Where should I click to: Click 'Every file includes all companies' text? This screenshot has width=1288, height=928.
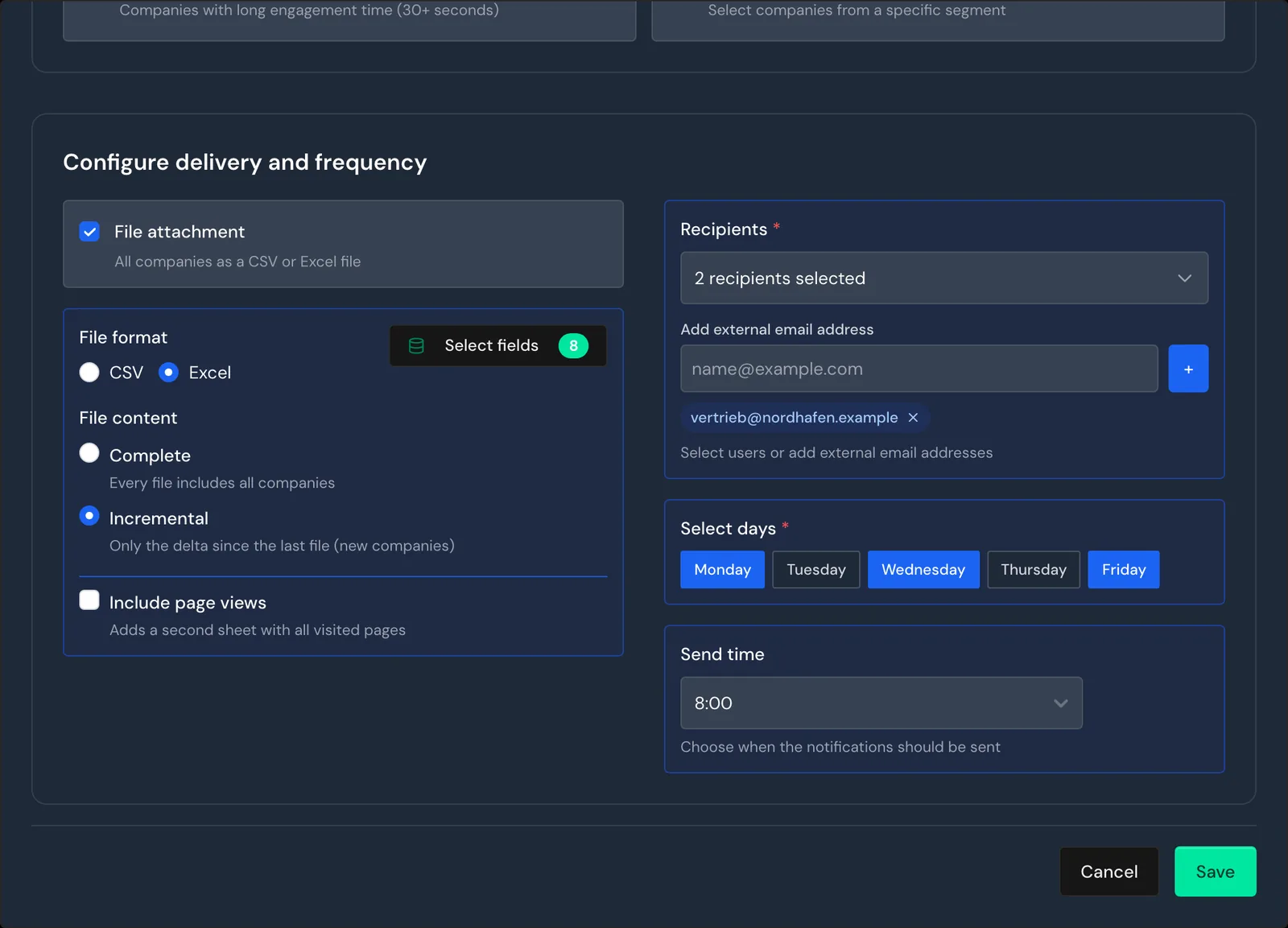coord(222,483)
